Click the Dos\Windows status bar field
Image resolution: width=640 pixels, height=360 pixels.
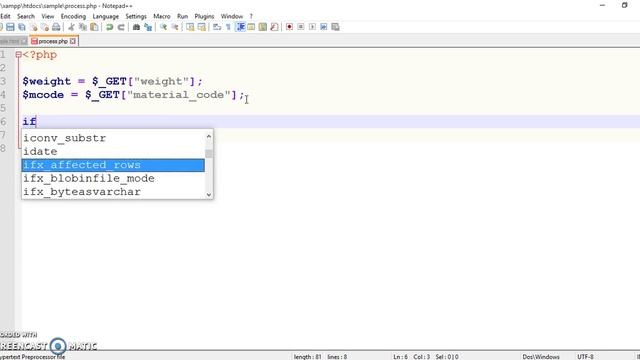click(541, 357)
